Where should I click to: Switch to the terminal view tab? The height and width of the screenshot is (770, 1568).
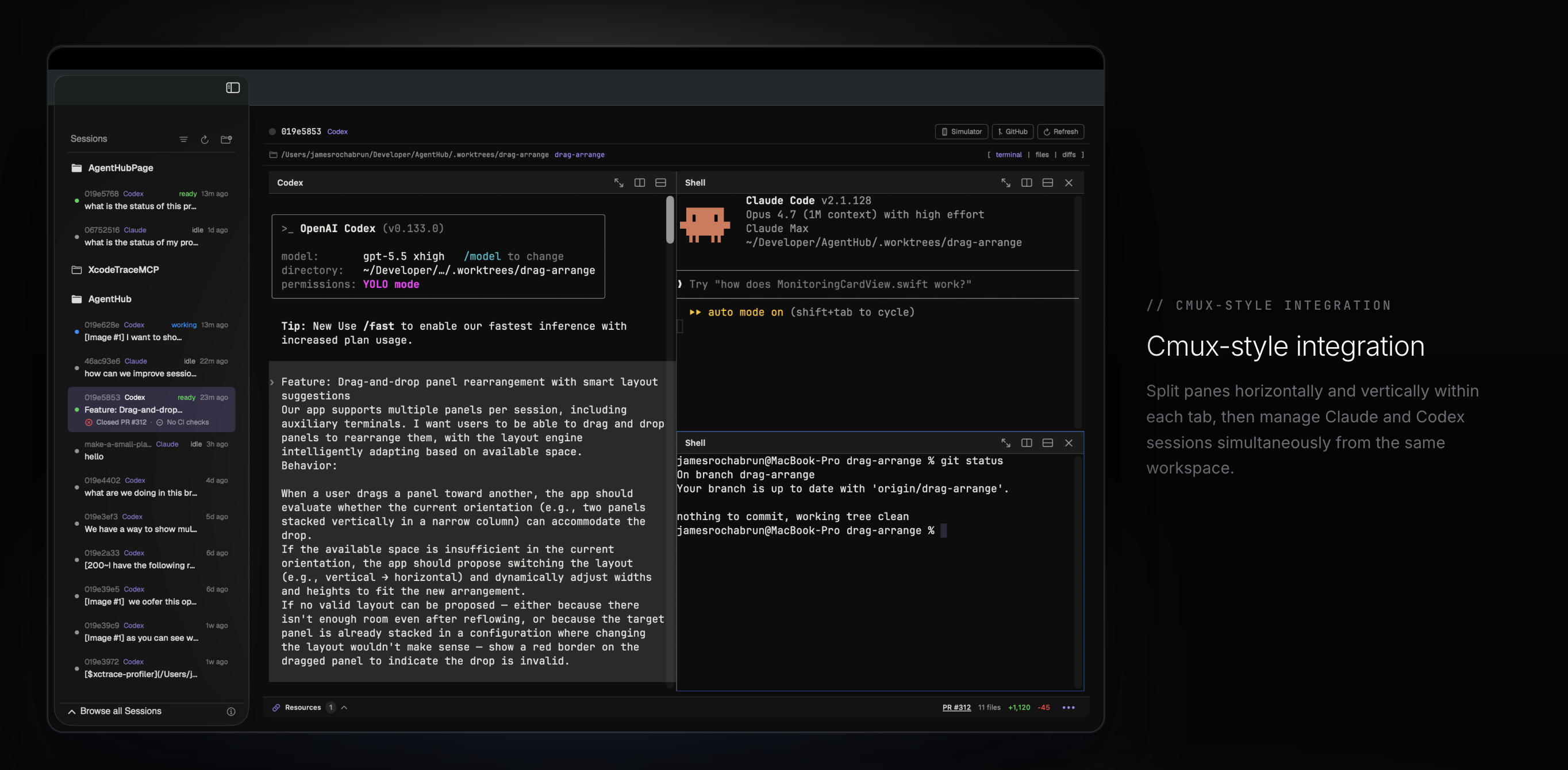tap(1008, 155)
